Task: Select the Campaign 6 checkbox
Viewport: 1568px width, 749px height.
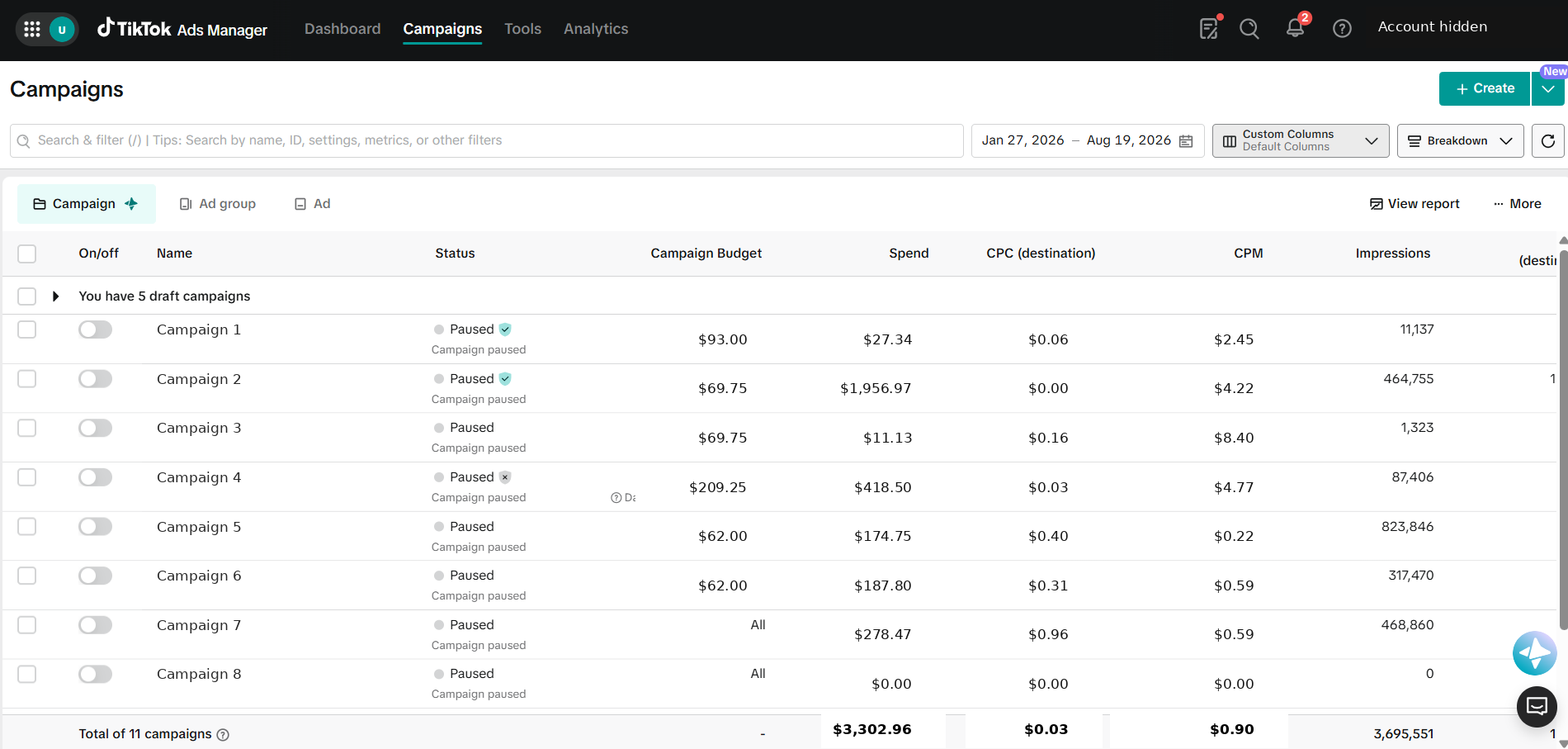Action: click(x=27, y=576)
